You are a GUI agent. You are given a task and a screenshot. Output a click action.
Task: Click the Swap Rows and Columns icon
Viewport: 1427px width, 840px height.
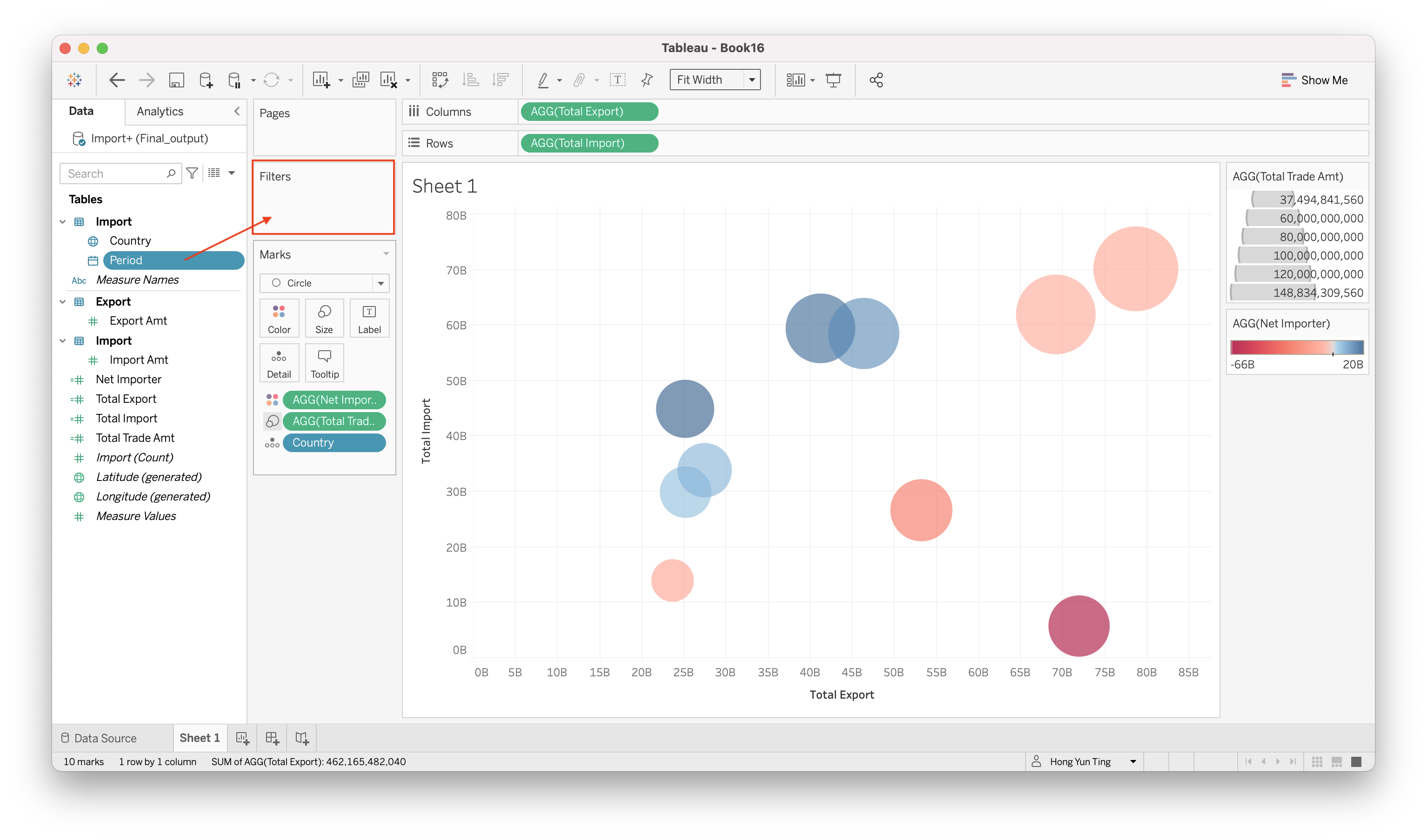point(440,80)
